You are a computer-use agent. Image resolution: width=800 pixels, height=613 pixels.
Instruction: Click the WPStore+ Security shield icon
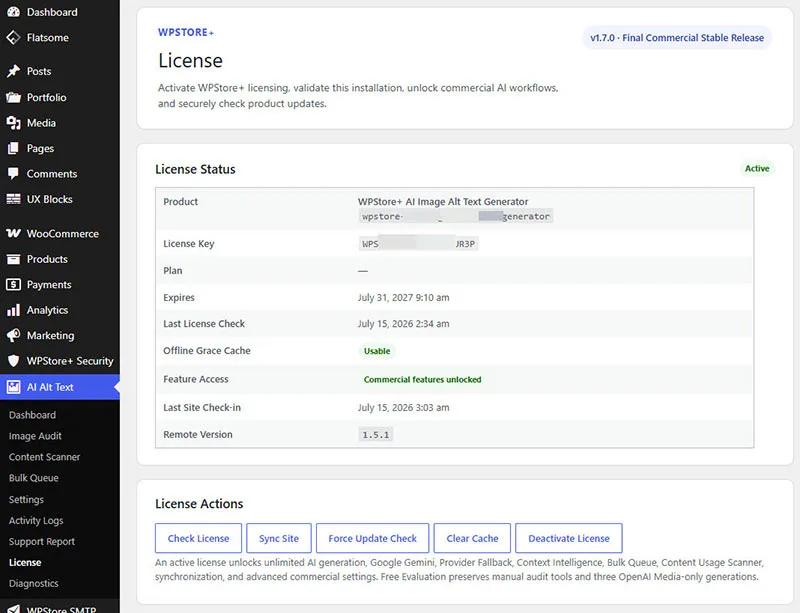(13, 361)
